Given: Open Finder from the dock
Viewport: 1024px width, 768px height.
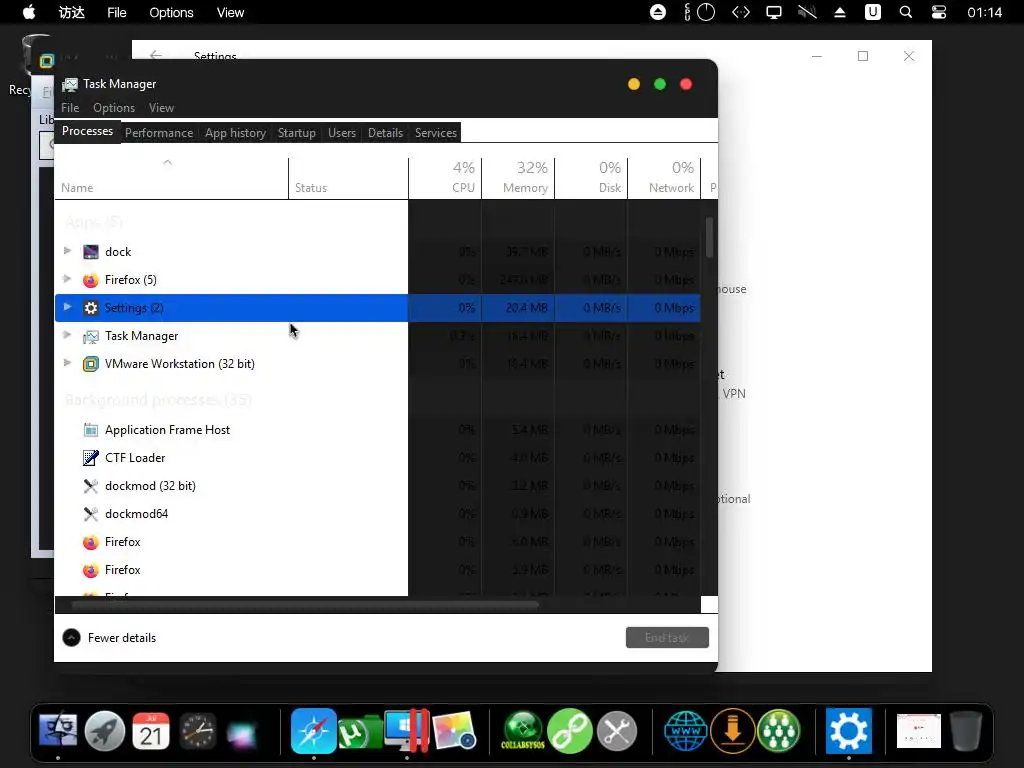Looking at the screenshot, I should click(x=58, y=731).
